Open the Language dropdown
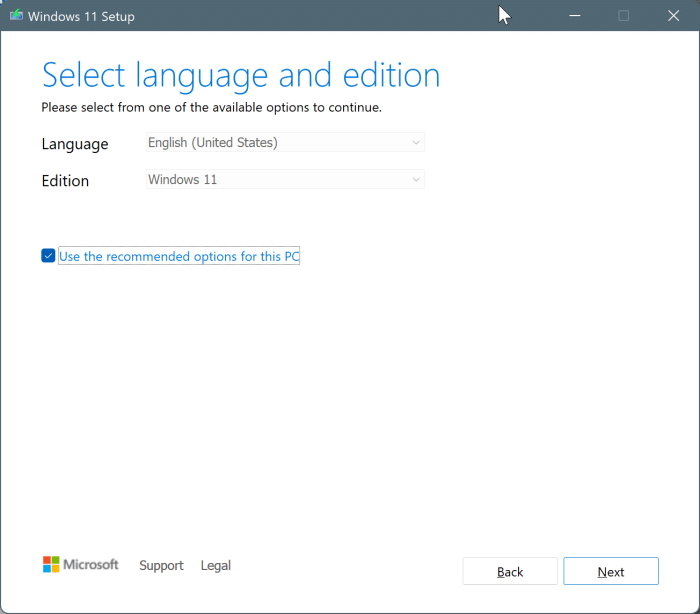Image resolution: width=700 pixels, height=614 pixels. 285,142
